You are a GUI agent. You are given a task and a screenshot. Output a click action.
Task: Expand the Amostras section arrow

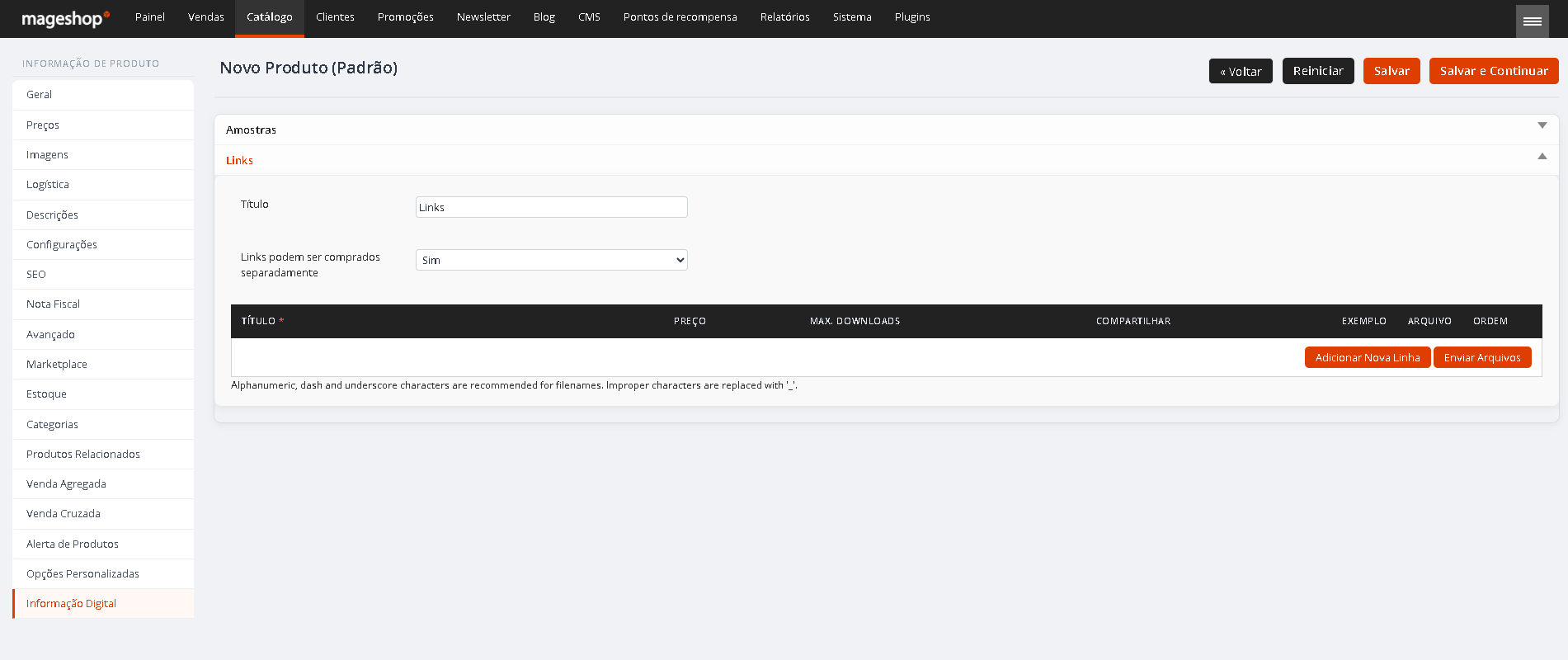[x=1542, y=125]
